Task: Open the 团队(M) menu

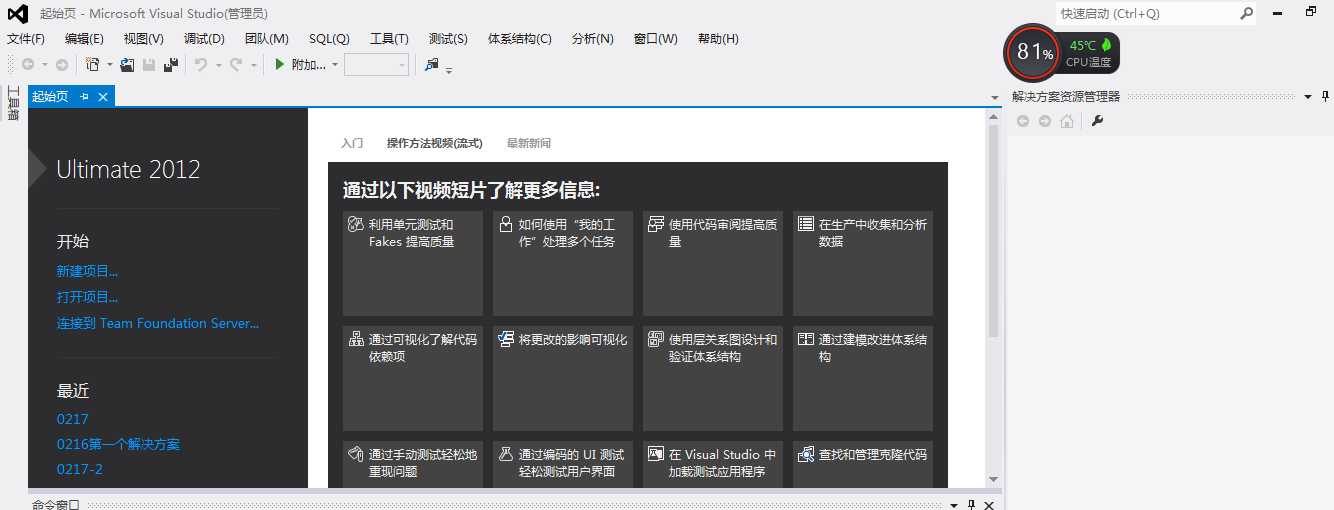Action: 267,39
